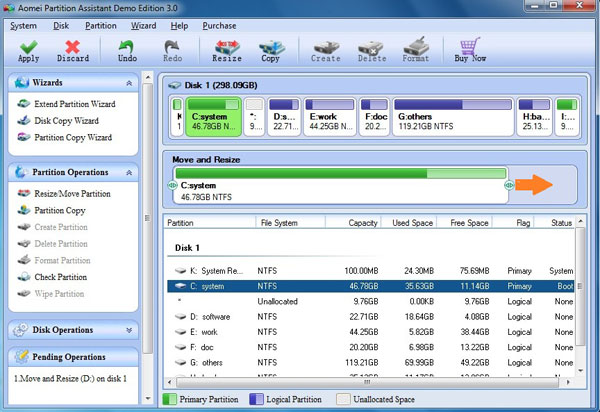
Task: Select the E: work row
Action: [370, 332]
